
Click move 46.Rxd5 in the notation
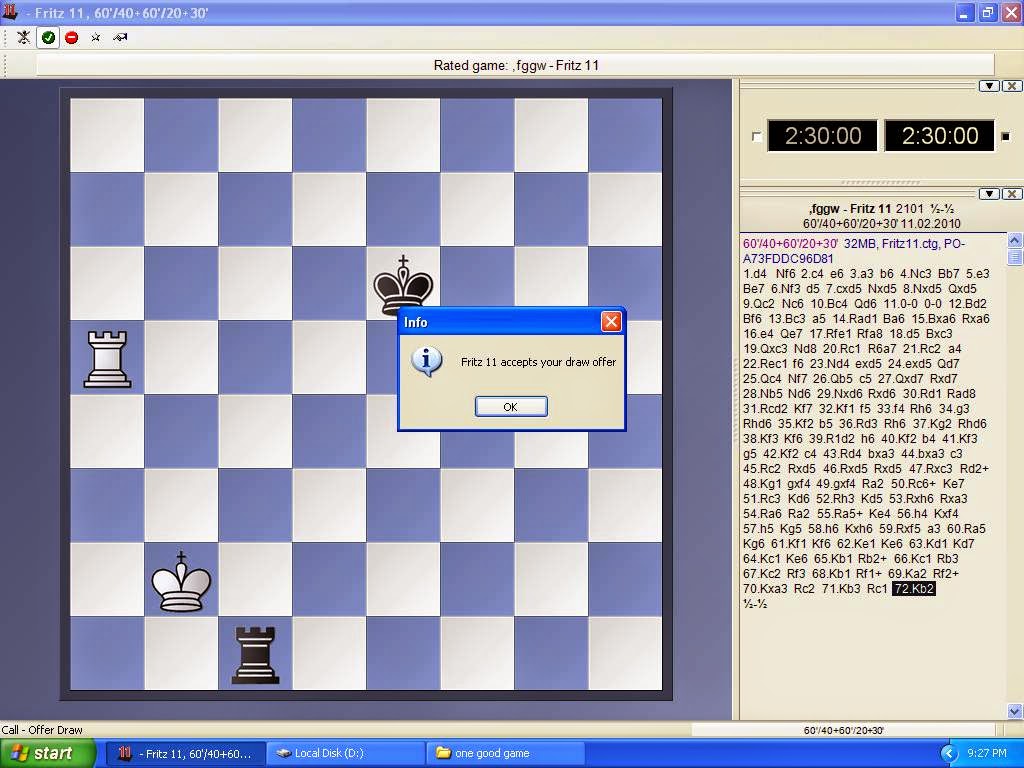848,469
